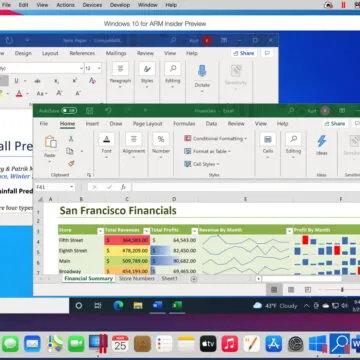Click the Ideas lightning icon in Excel

click(322, 141)
